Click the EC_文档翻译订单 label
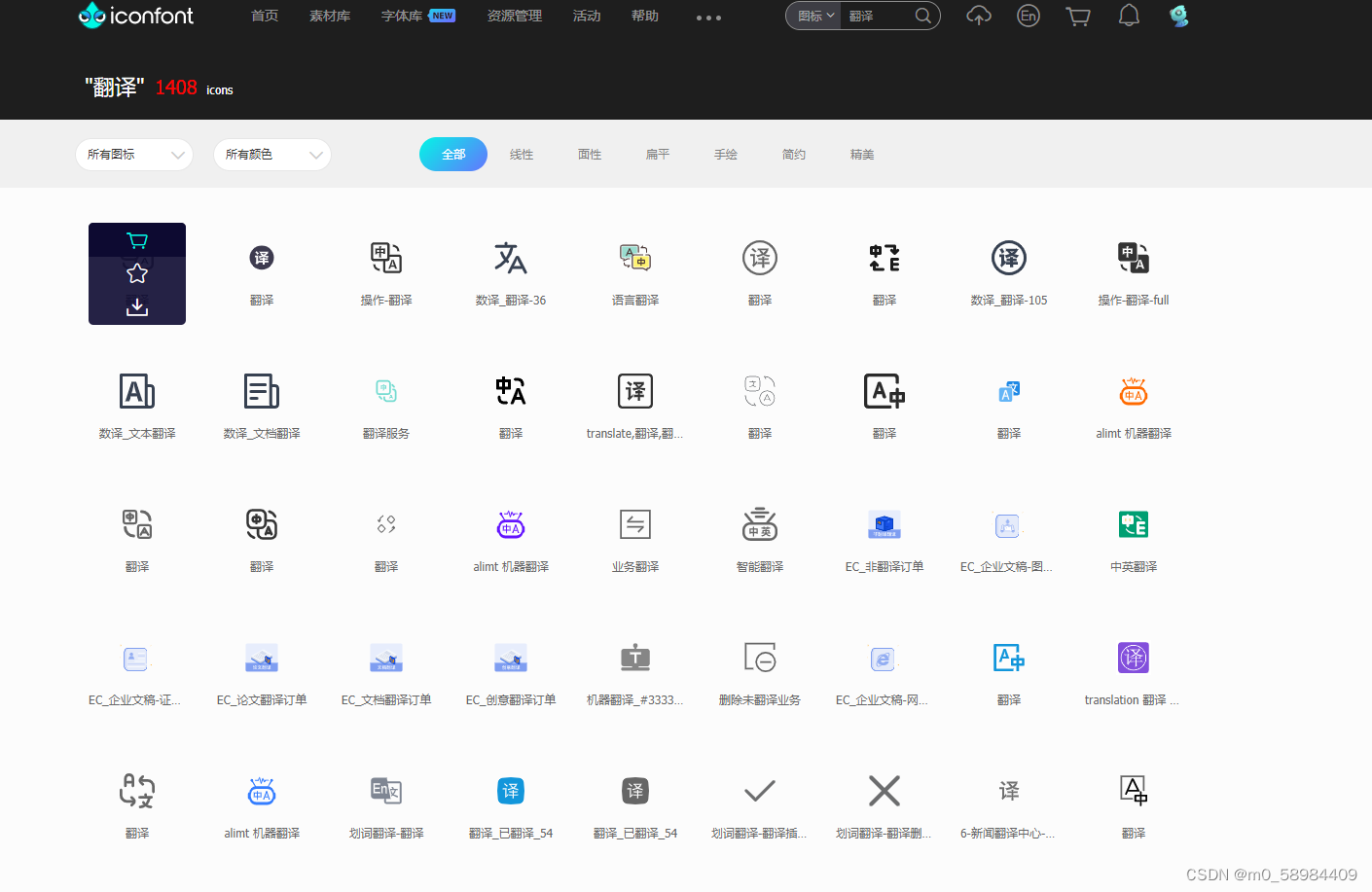The width and height of the screenshot is (1372, 892). pos(386,700)
